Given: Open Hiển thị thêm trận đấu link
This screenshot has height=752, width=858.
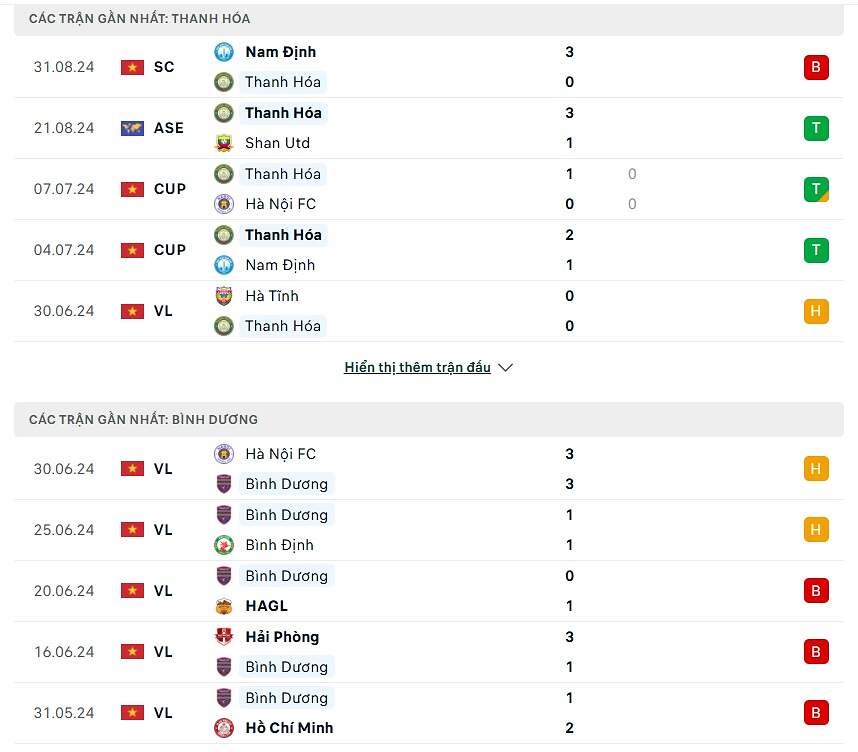Looking at the screenshot, I should click(x=418, y=367).
